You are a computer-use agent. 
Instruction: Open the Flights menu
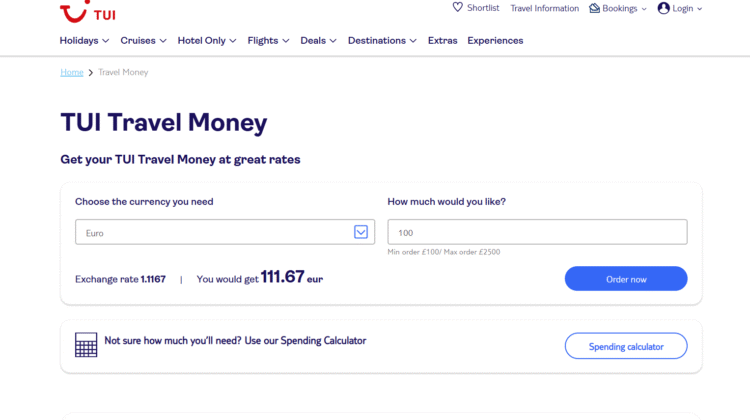coord(268,41)
